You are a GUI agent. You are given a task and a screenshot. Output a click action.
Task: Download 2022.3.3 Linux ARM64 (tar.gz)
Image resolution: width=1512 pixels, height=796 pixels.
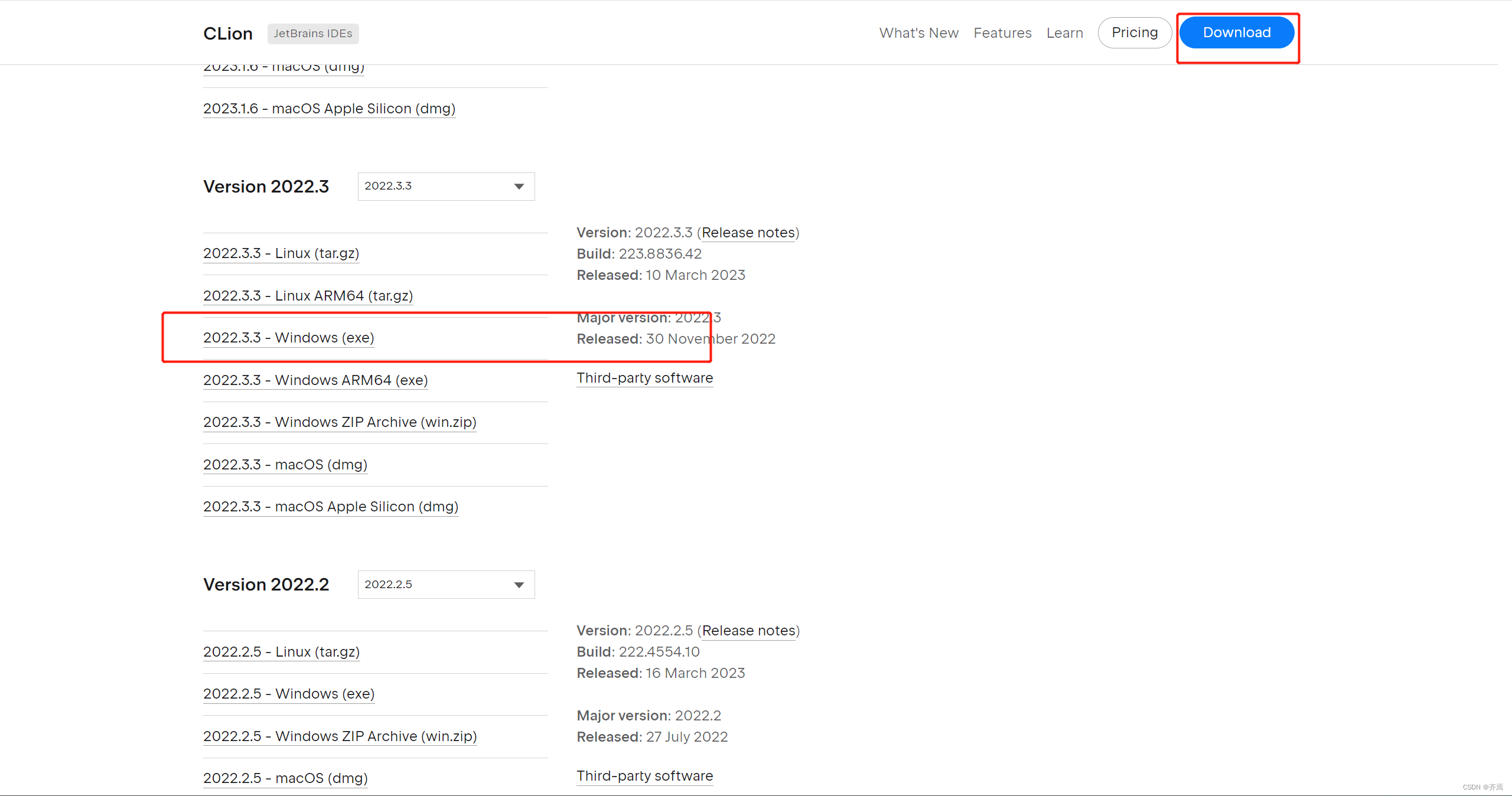(x=308, y=296)
